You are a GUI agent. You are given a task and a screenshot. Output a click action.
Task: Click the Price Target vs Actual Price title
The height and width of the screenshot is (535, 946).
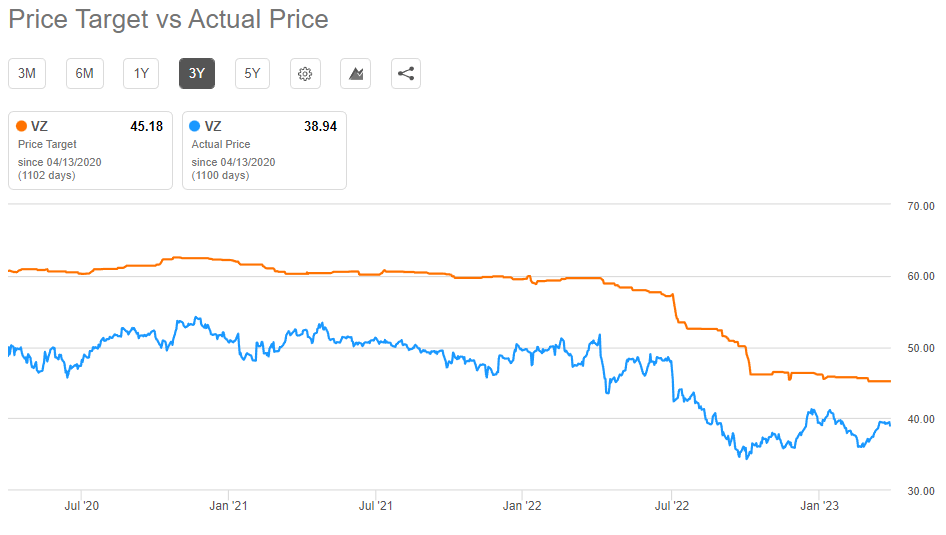click(168, 19)
